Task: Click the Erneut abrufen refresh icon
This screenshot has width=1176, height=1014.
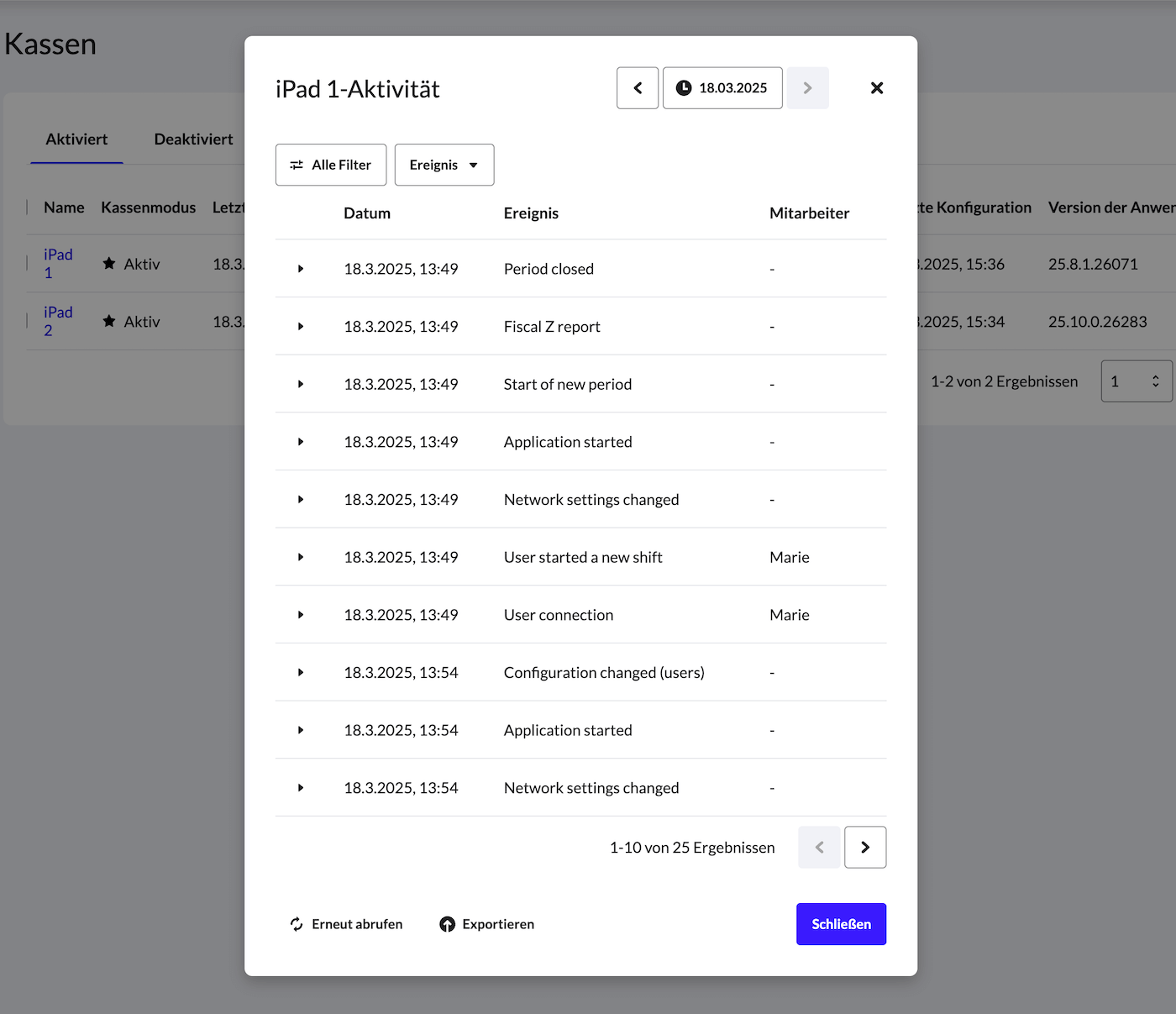Action: (x=297, y=924)
